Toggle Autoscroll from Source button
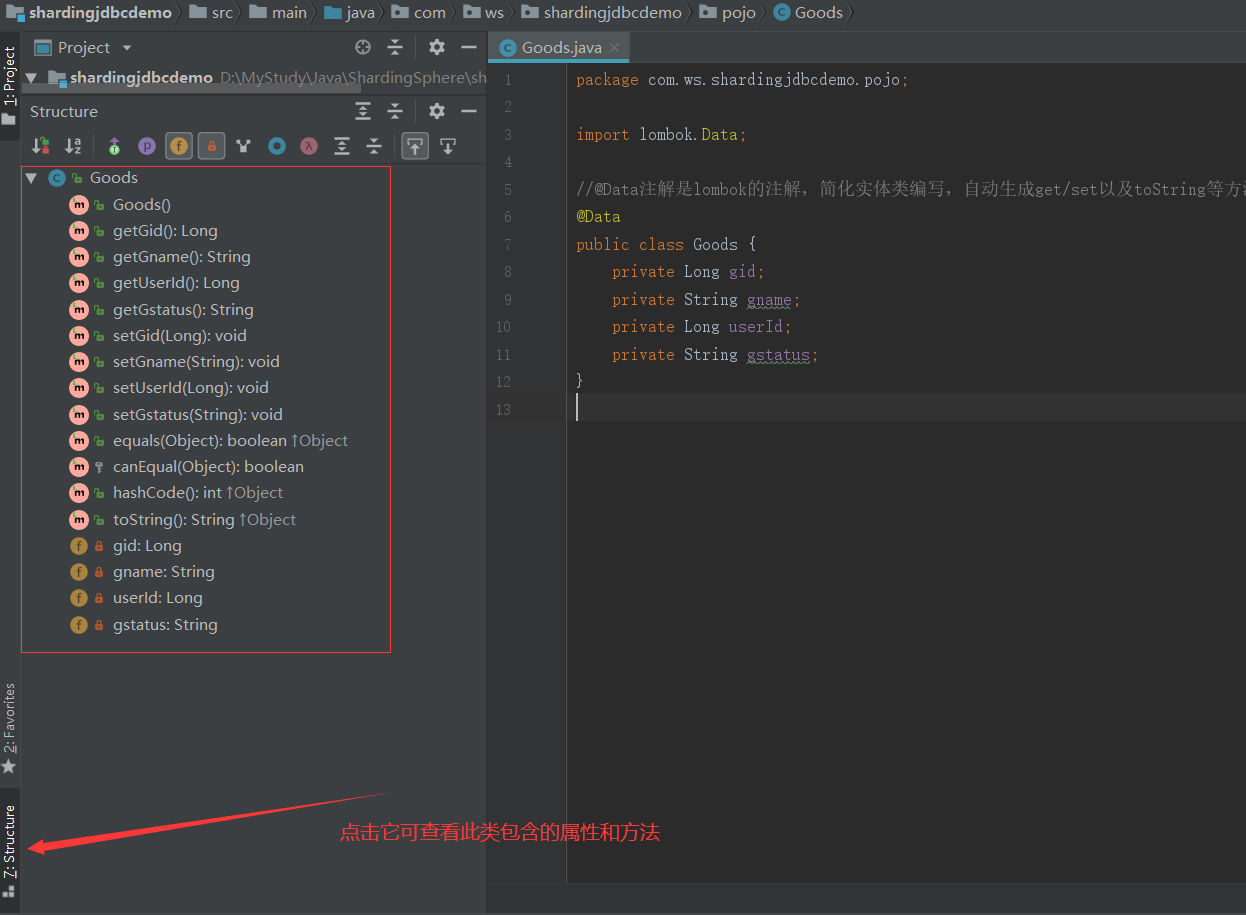 coord(448,146)
